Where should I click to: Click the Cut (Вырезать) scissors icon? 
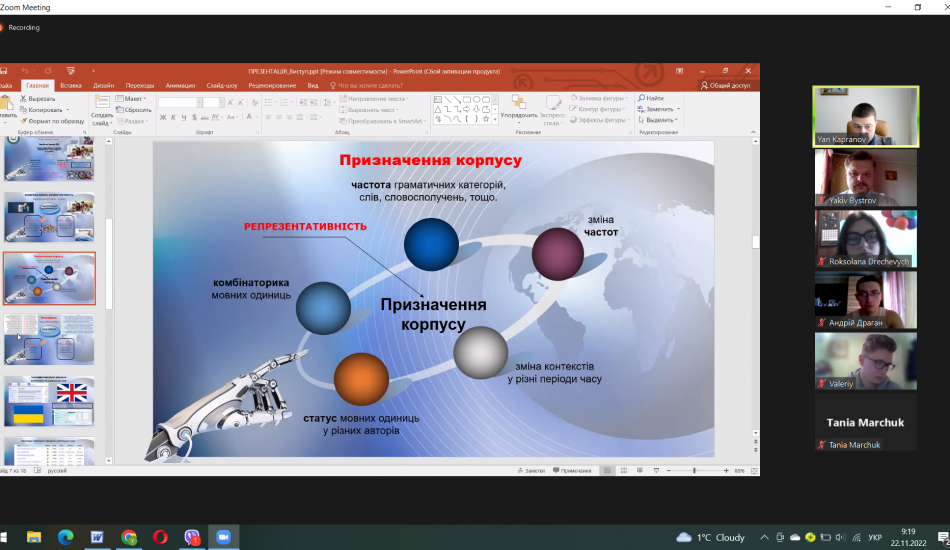(x=22, y=99)
